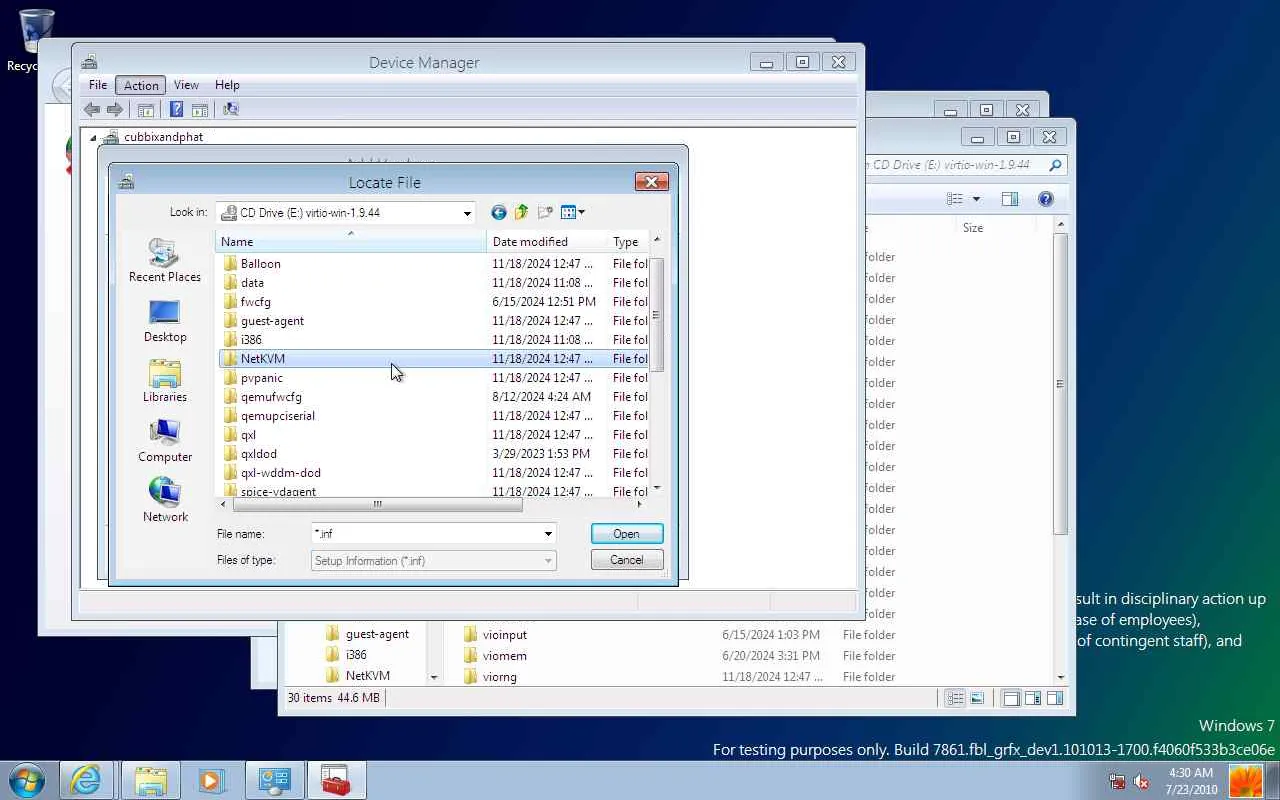Viewport: 1280px width, 800px height.
Task: Click the Device Manager Help toolbar icon
Action: [176, 109]
